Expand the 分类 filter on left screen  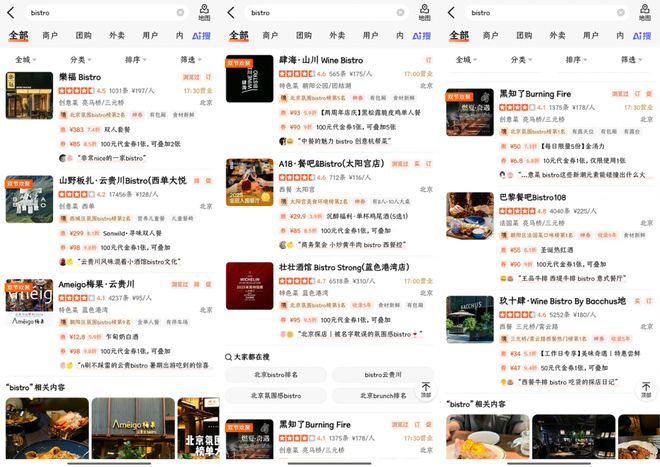(x=80, y=60)
